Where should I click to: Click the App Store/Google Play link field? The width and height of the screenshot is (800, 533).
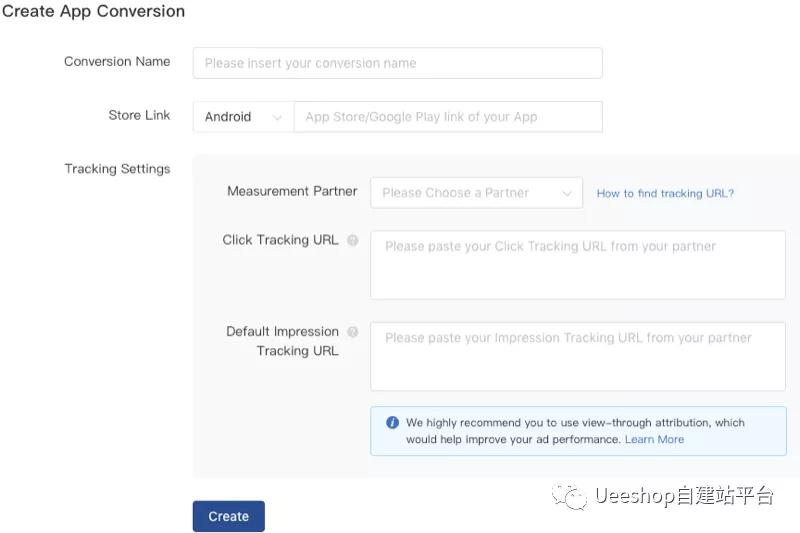pos(448,117)
